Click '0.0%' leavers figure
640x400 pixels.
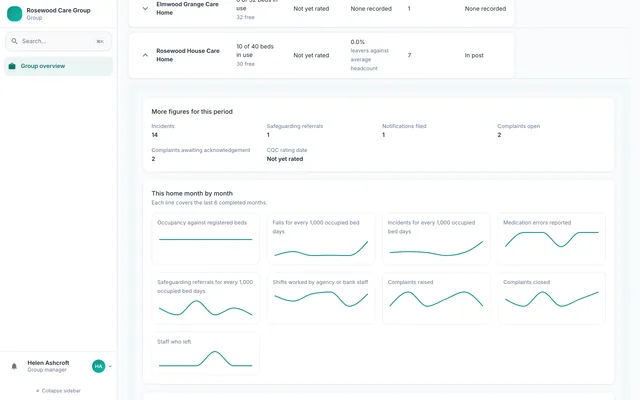tap(358, 42)
